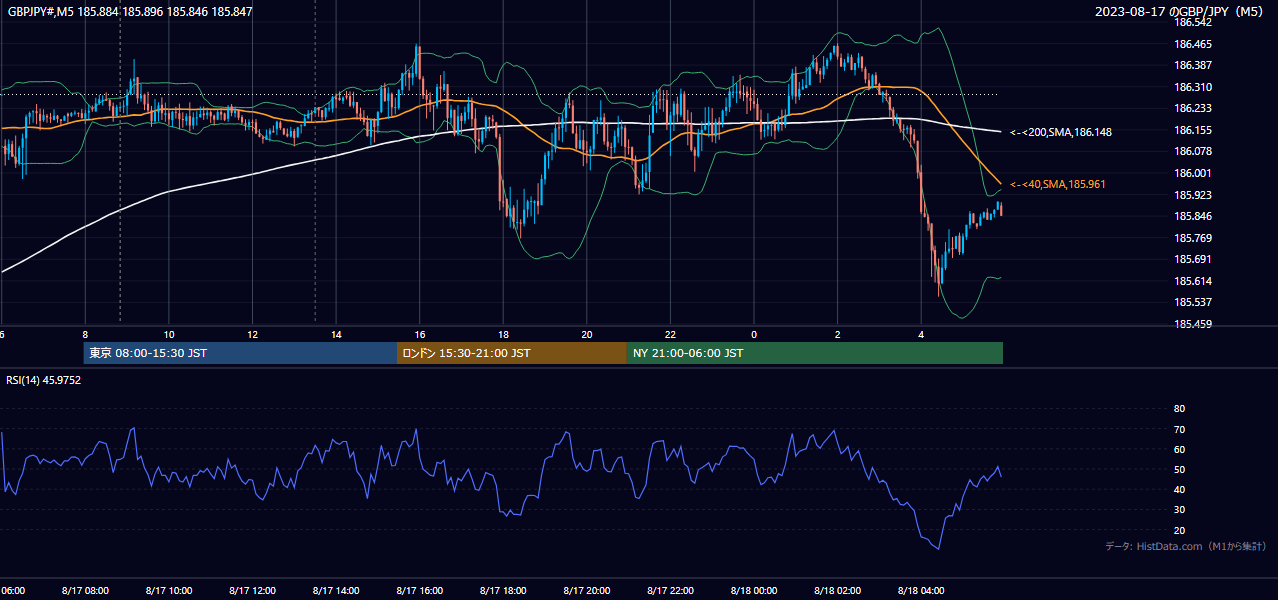Click price axis value 186.387

coord(1192,65)
